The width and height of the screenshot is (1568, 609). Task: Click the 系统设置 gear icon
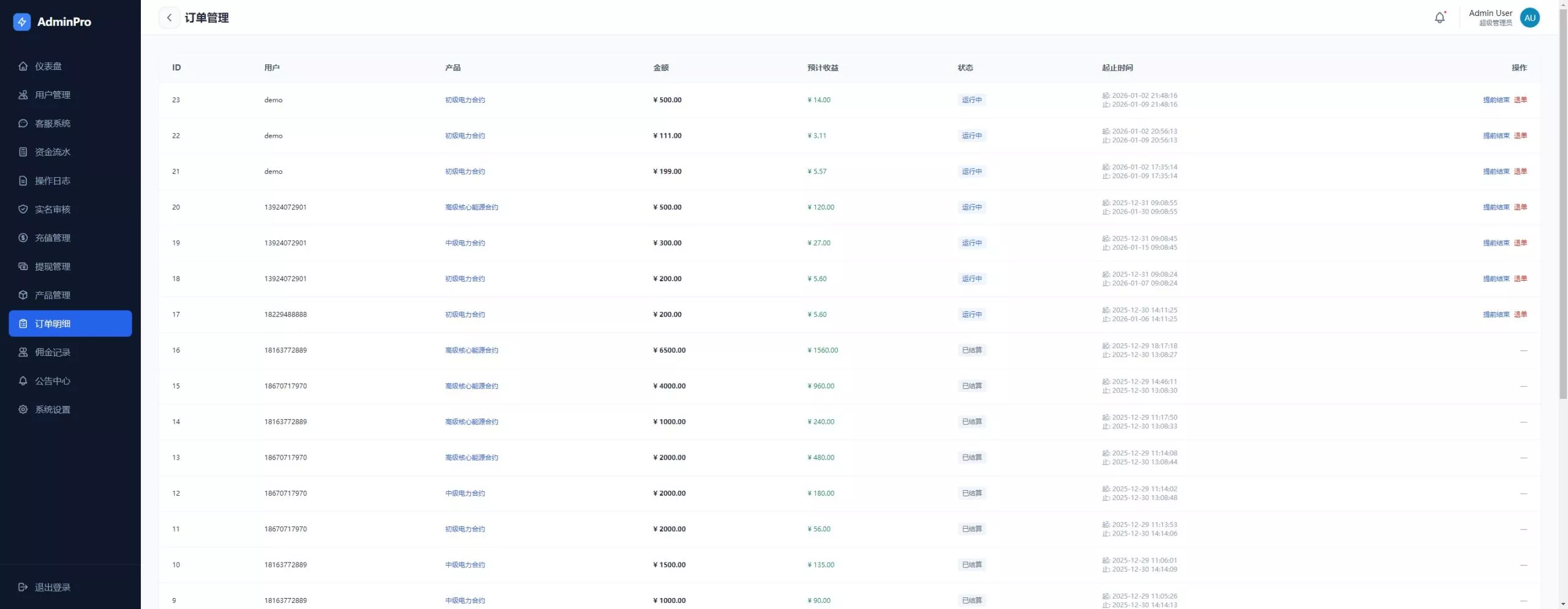tap(23, 409)
